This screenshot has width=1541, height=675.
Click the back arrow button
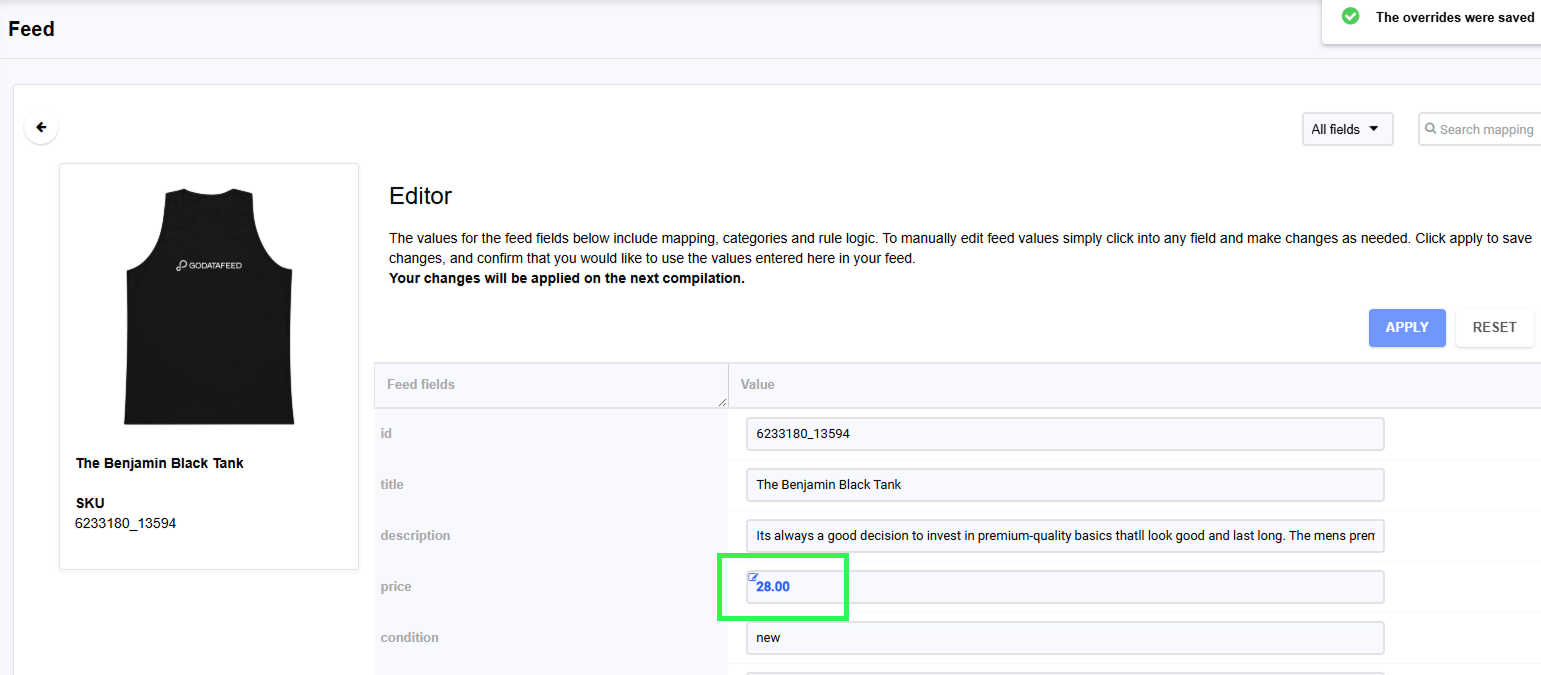41,128
